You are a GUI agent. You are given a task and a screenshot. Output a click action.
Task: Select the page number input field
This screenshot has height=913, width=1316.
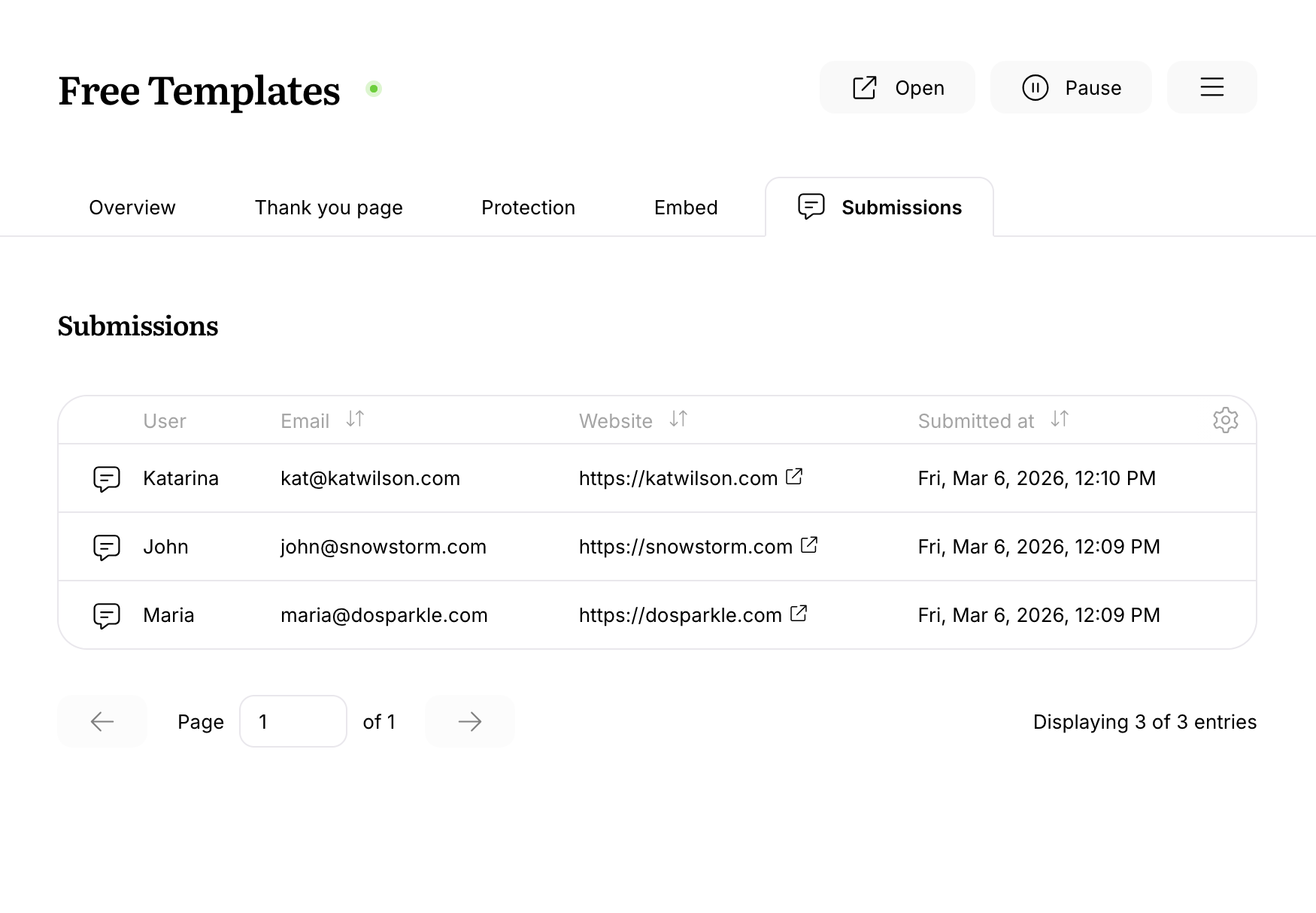coord(293,721)
